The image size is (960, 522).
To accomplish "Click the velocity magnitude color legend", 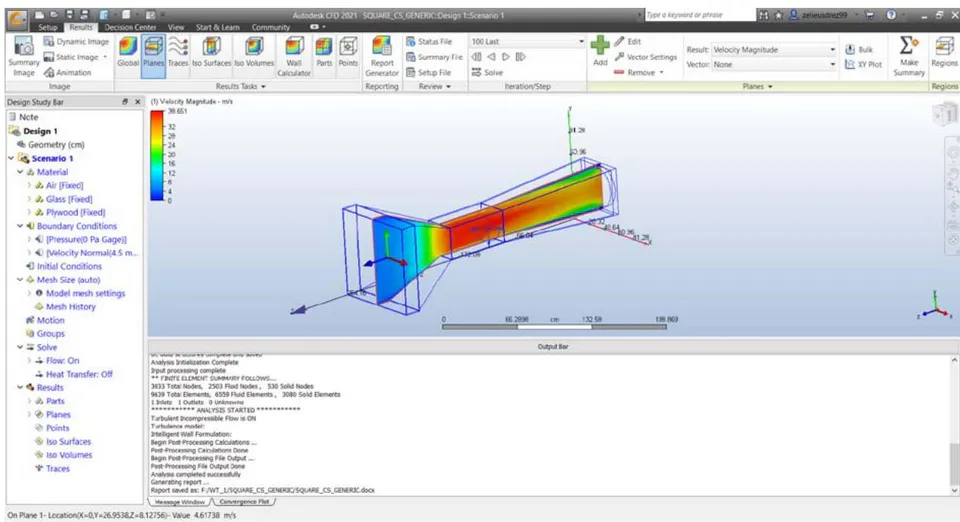I will coord(157,155).
